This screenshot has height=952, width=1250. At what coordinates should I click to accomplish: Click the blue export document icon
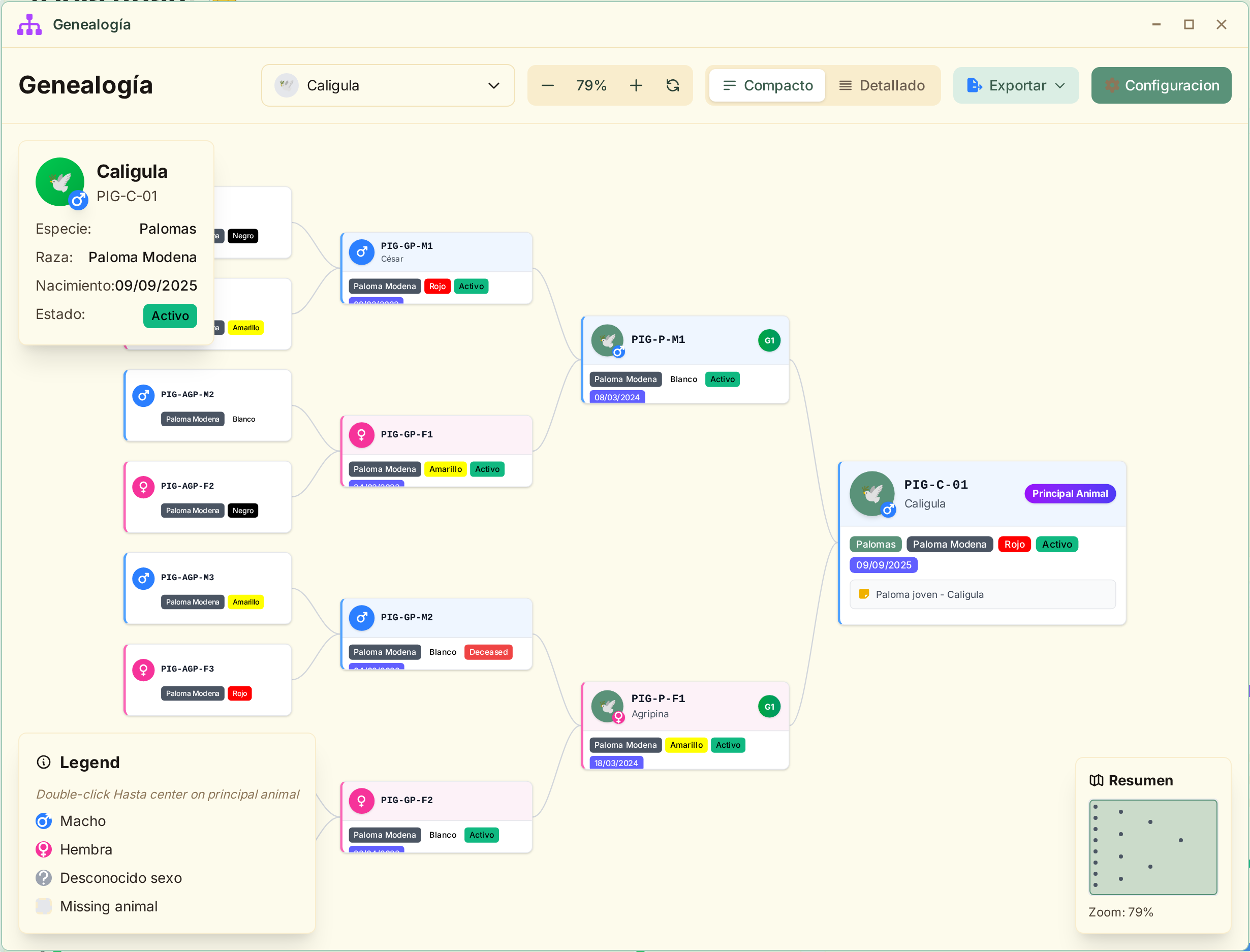[975, 85]
